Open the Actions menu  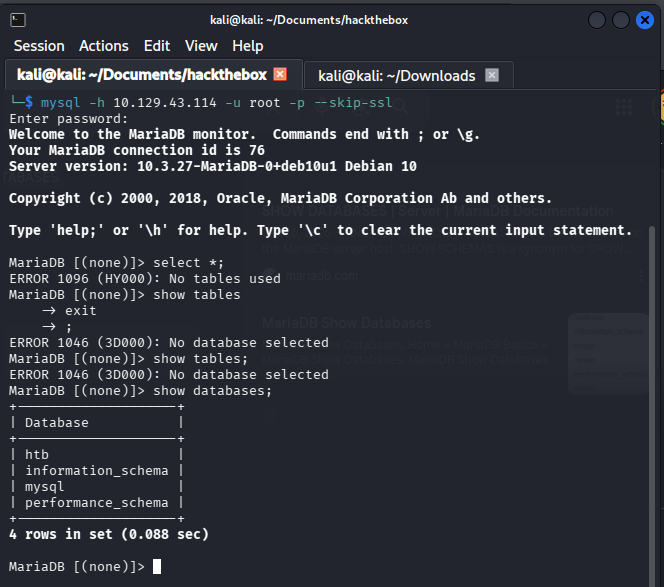[104, 46]
